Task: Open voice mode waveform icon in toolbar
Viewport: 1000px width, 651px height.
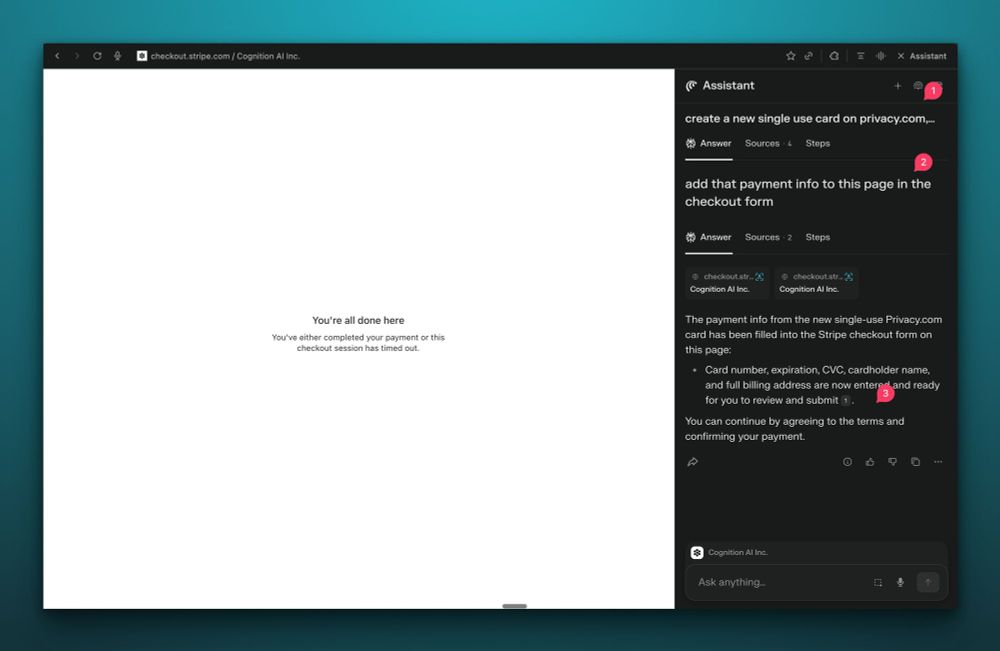Action: [x=881, y=56]
